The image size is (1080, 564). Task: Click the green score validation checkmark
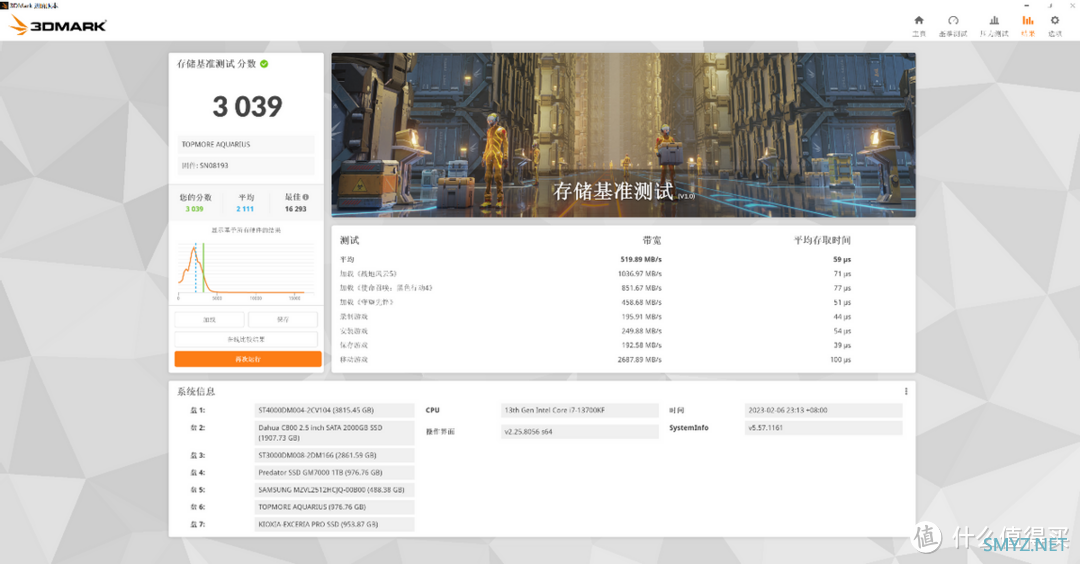pyautogui.click(x=264, y=64)
